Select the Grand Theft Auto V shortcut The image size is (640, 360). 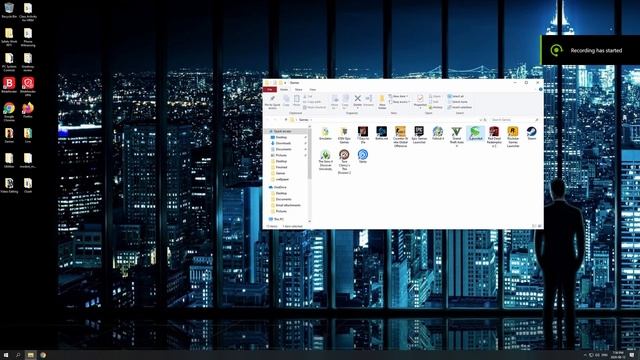click(456, 137)
